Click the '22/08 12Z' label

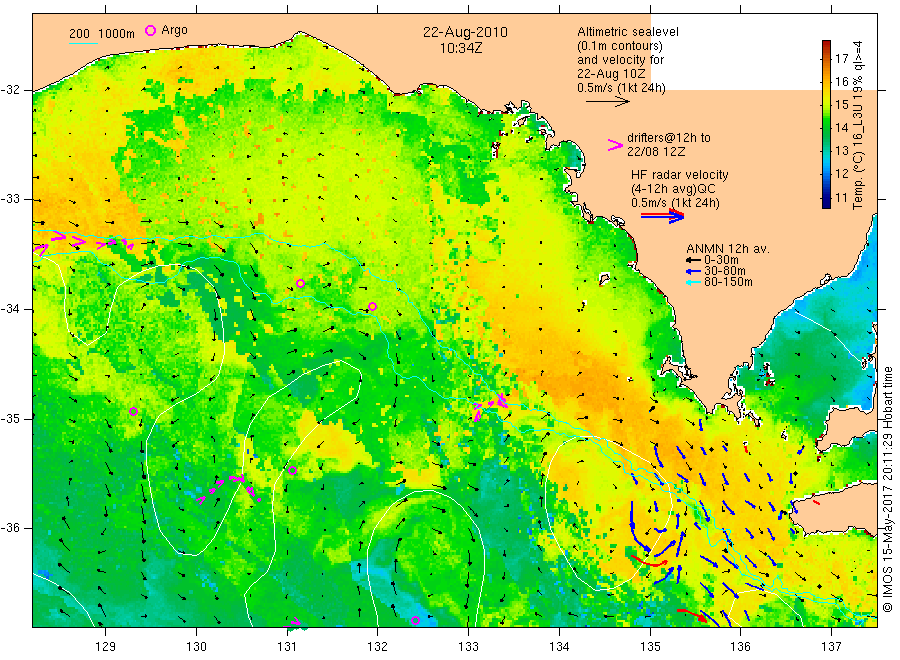coord(656,152)
